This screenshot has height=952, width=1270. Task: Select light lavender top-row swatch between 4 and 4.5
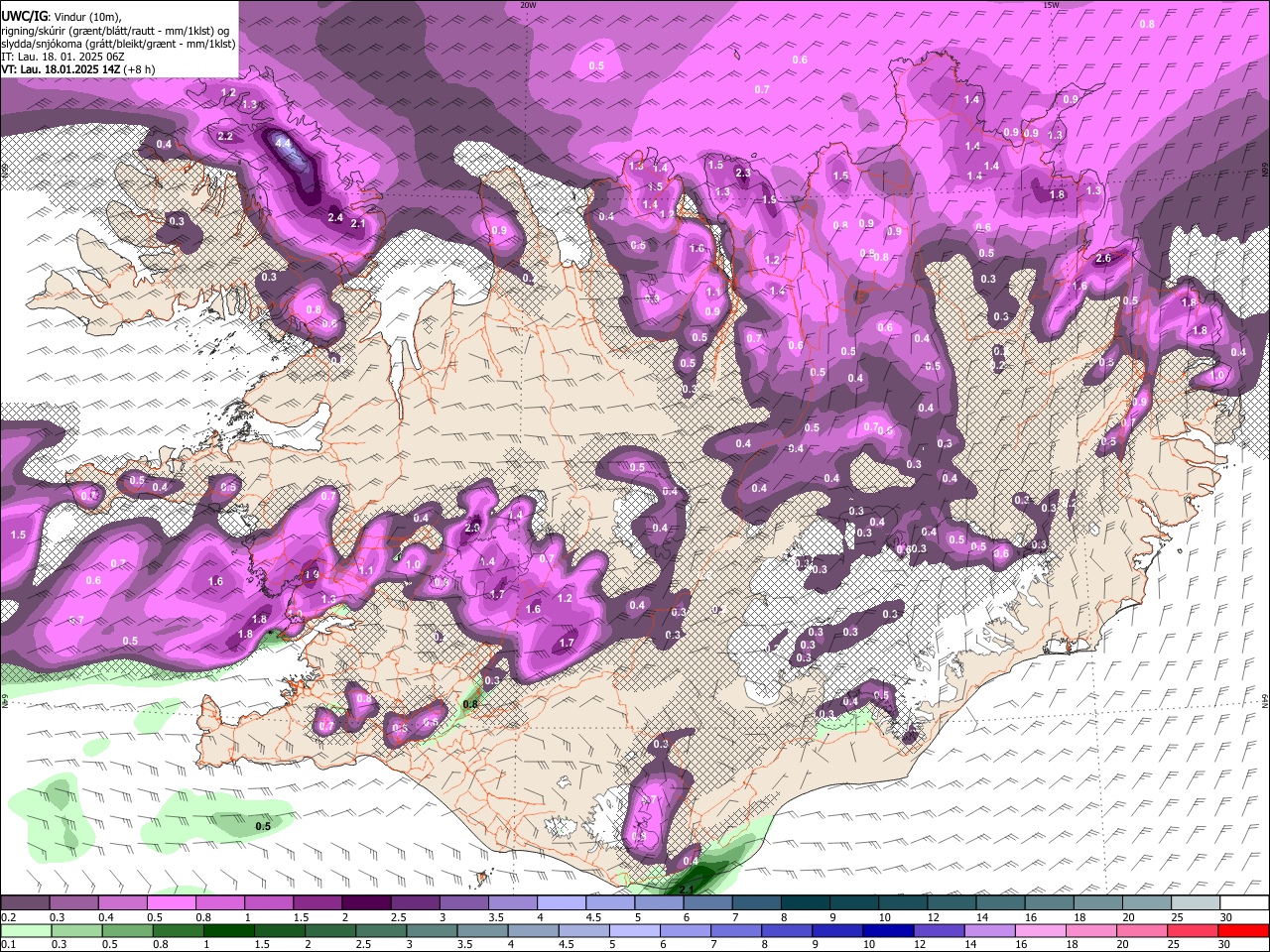pos(562,902)
